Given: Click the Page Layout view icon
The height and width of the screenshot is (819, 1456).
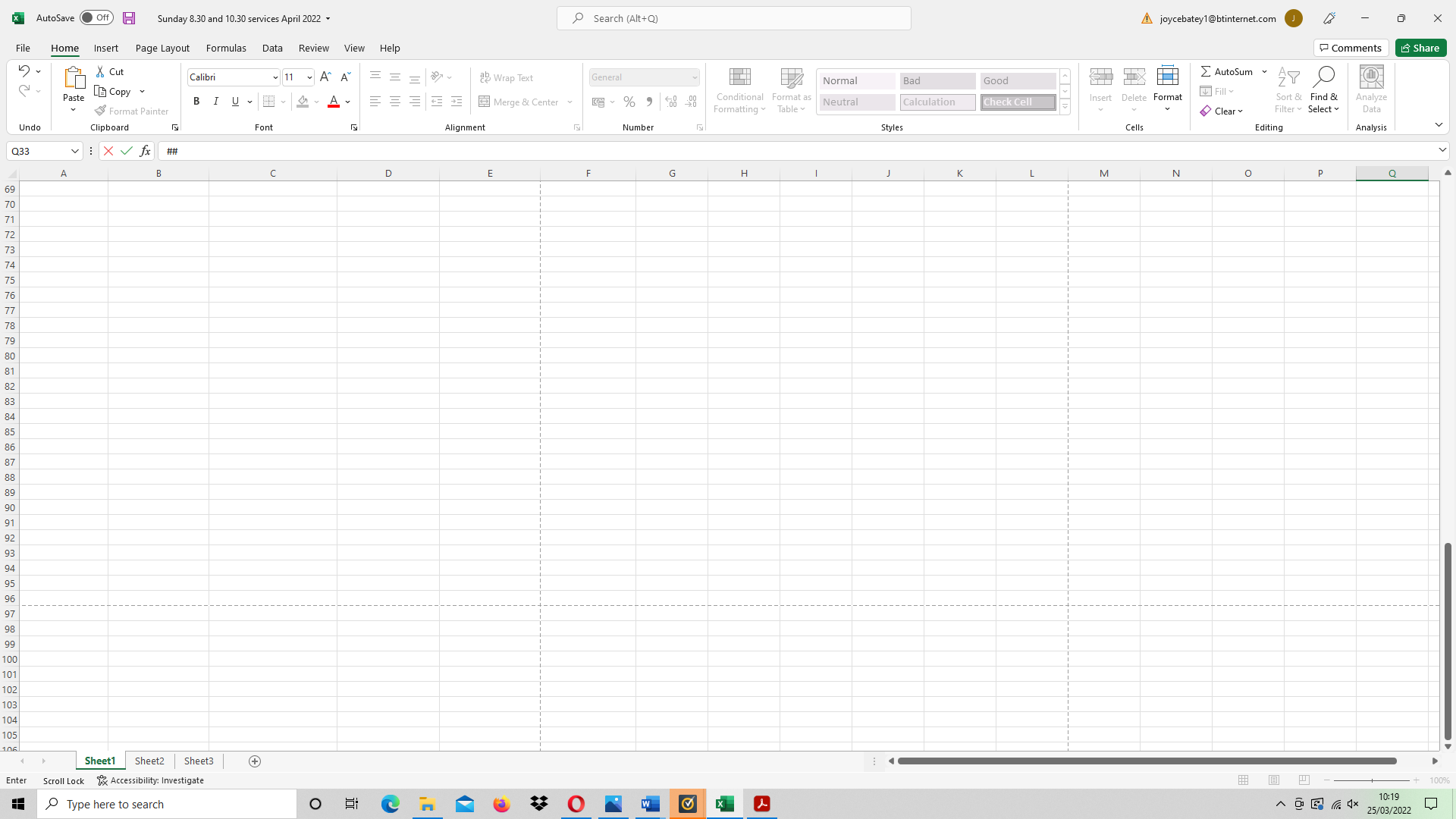Looking at the screenshot, I should point(1274,780).
